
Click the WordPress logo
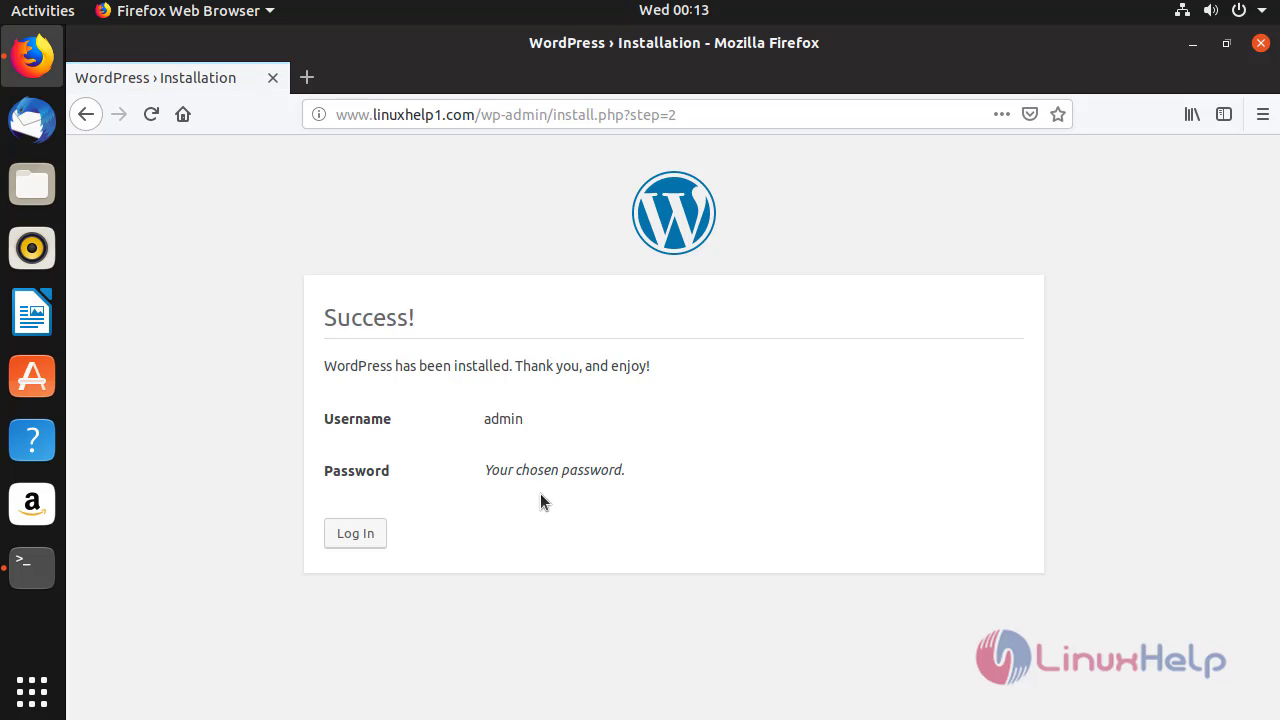674,213
